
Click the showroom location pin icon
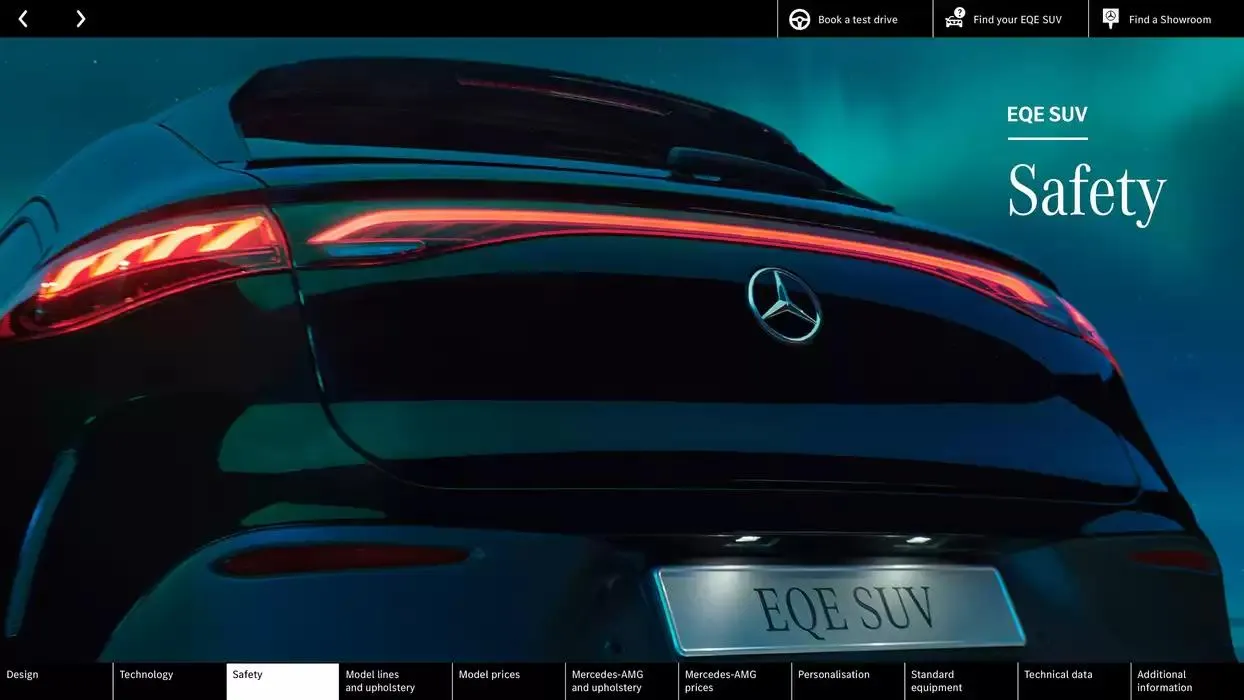coord(1110,18)
